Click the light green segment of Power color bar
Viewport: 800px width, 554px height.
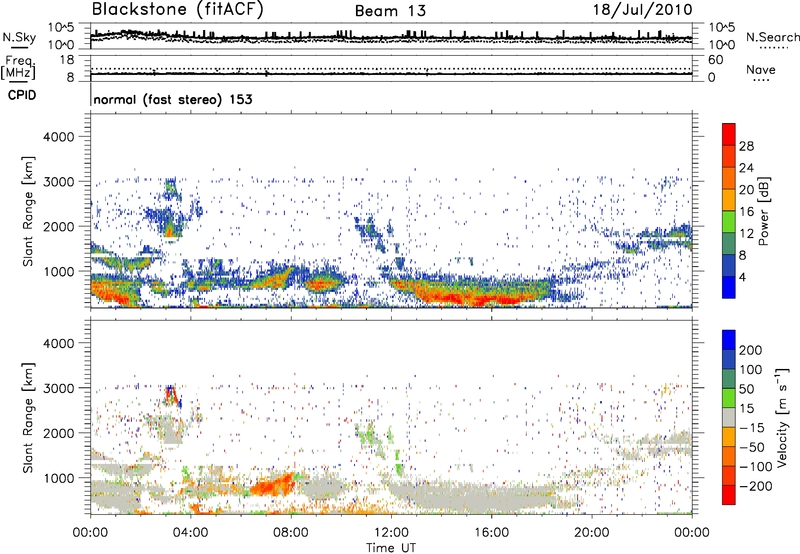tap(729, 221)
